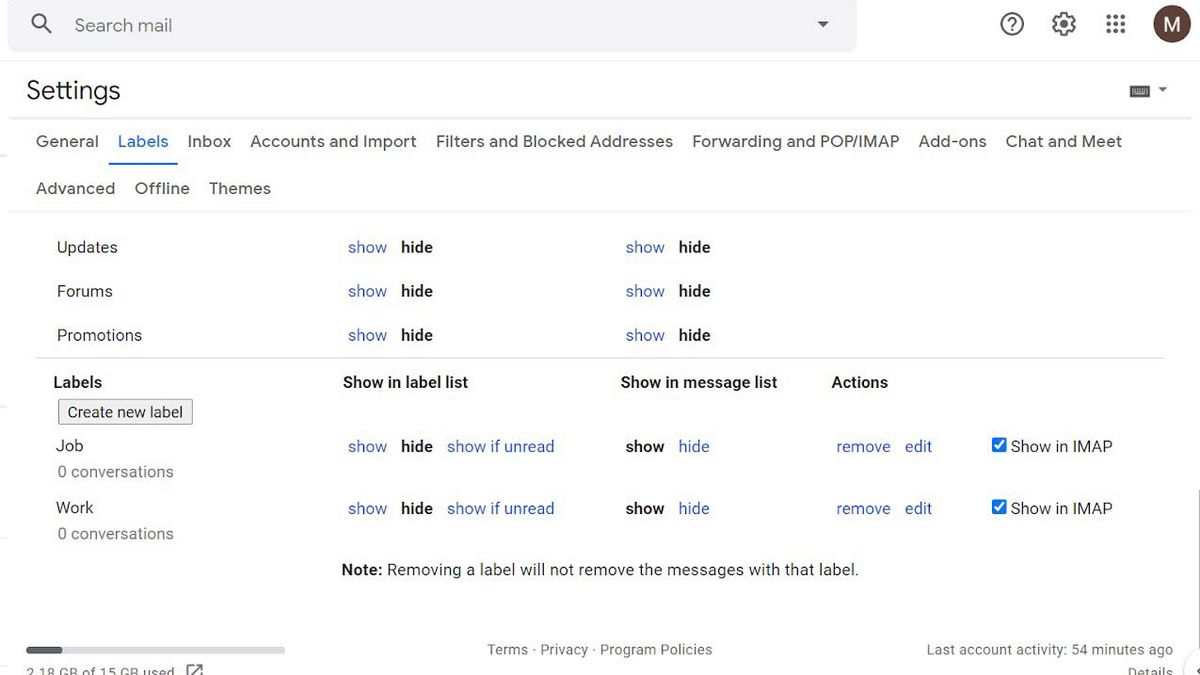Open Gmail Help
This screenshot has width=1200, height=675.
(x=1011, y=23)
